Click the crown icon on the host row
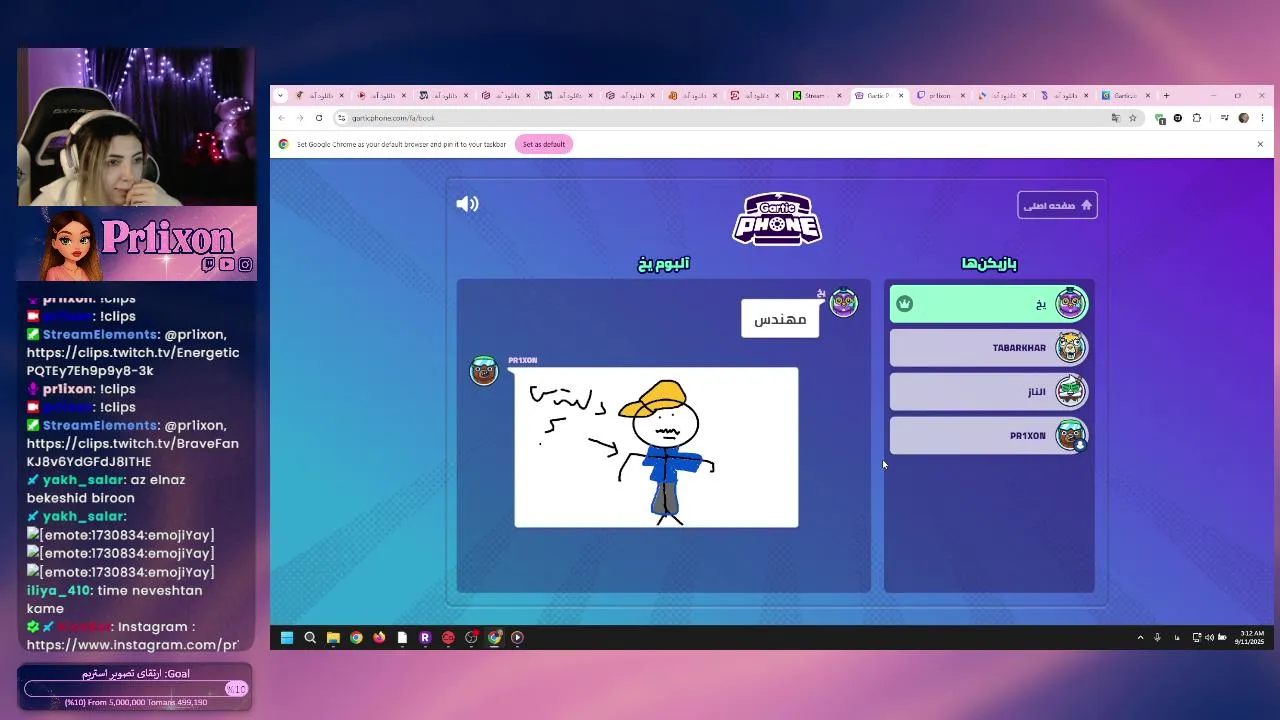Screen dimensions: 1280x720 pos(905,304)
